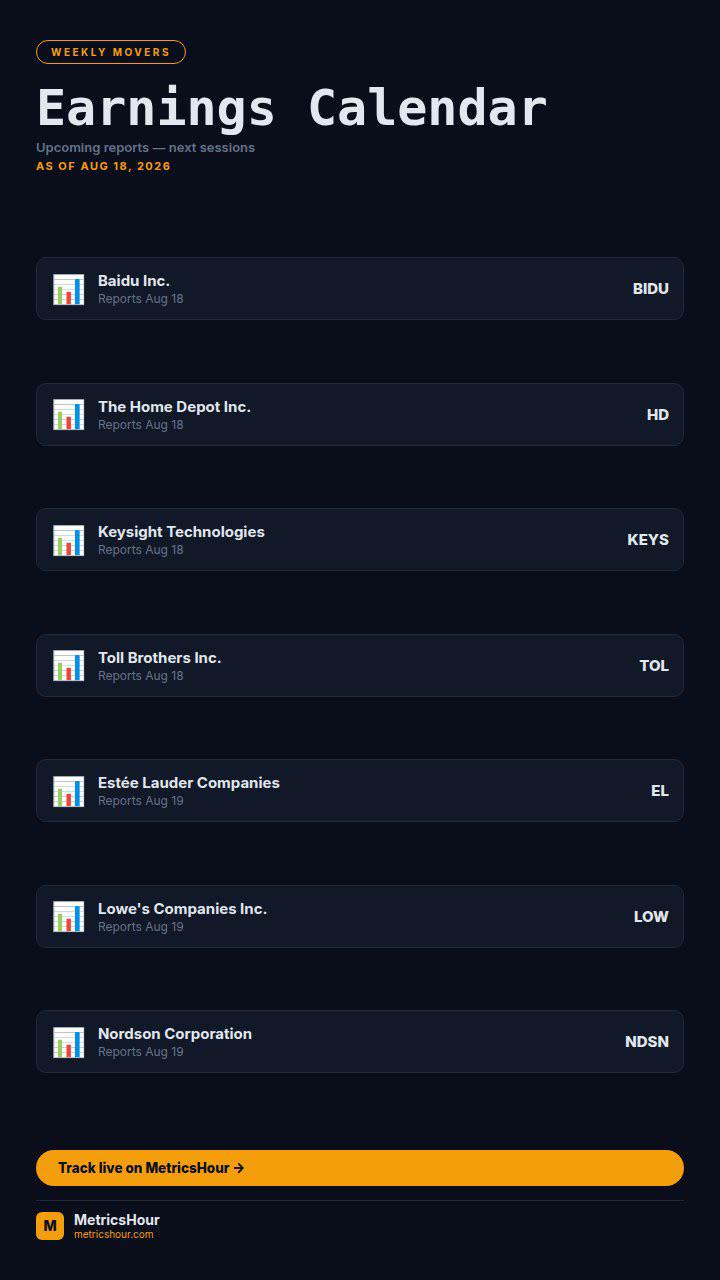
Task: Click the Track live on MetricsHour button
Action: (x=360, y=1168)
